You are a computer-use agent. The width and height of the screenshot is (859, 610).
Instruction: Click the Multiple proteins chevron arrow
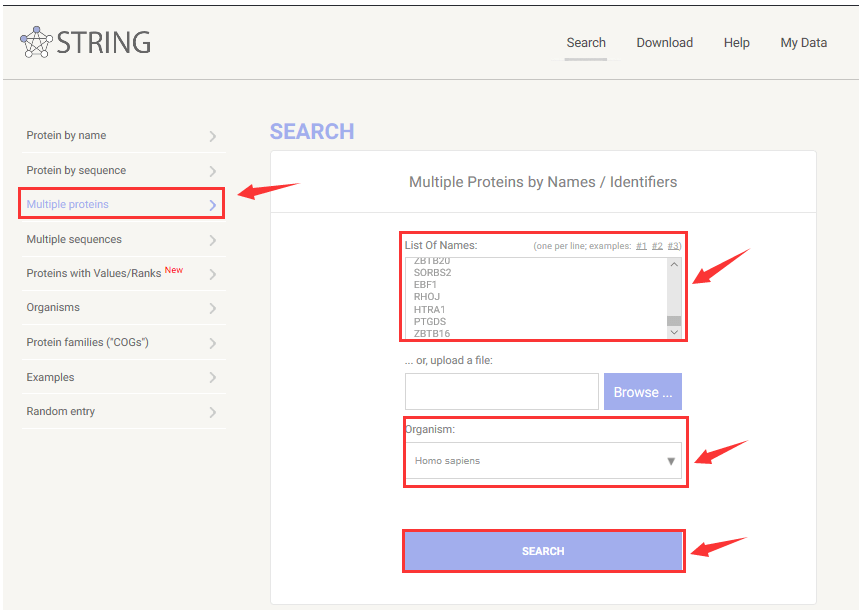[212, 205]
